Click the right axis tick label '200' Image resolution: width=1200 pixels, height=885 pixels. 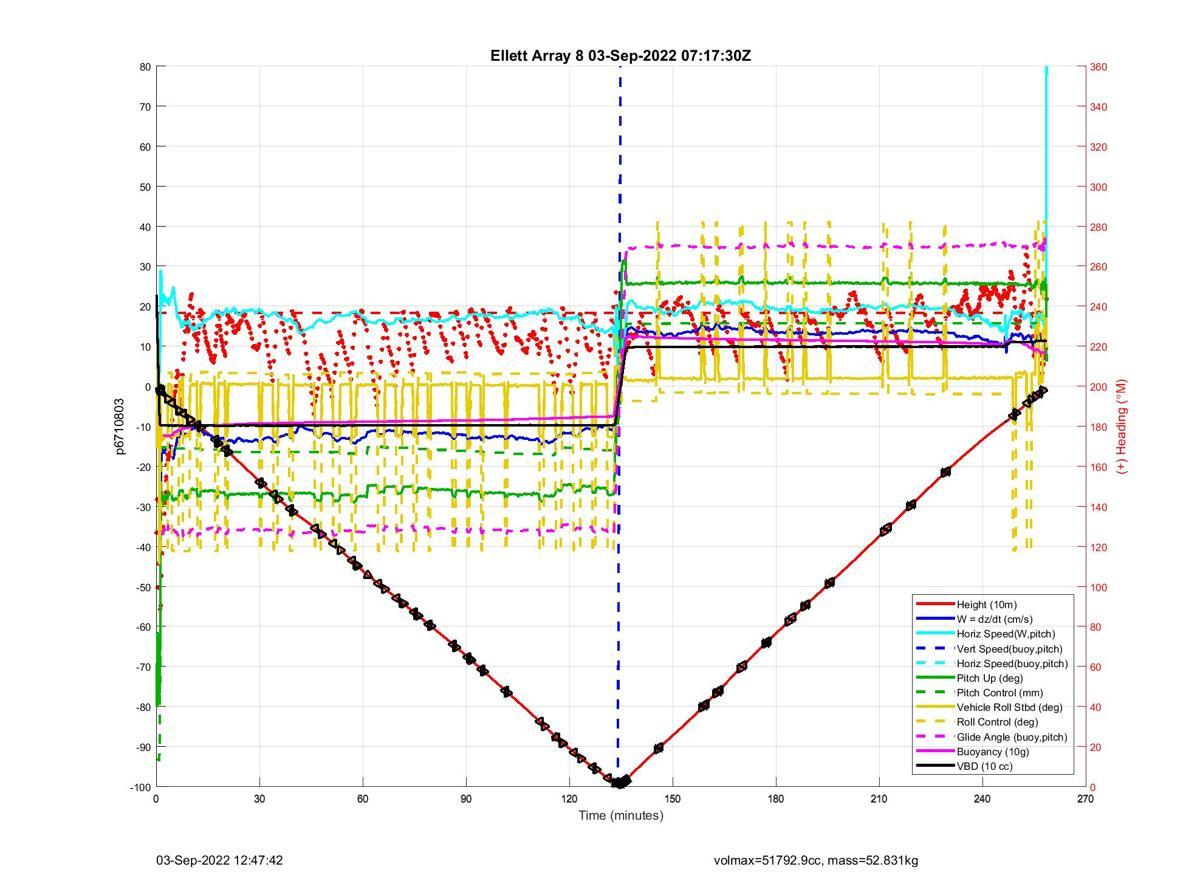(1098, 387)
